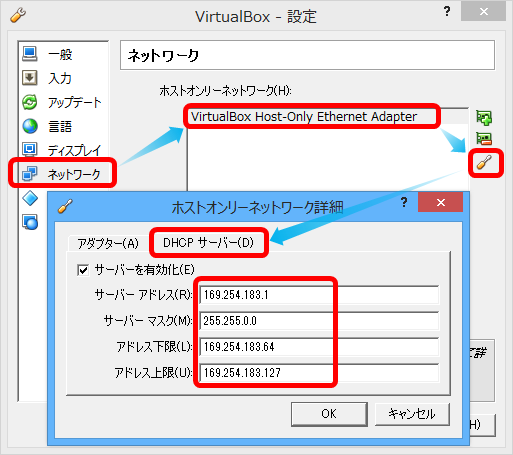Select VirtualBox Host-Only Ethernet Adapter in list
This screenshot has width=513, height=455.
pyautogui.click(x=328, y=117)
